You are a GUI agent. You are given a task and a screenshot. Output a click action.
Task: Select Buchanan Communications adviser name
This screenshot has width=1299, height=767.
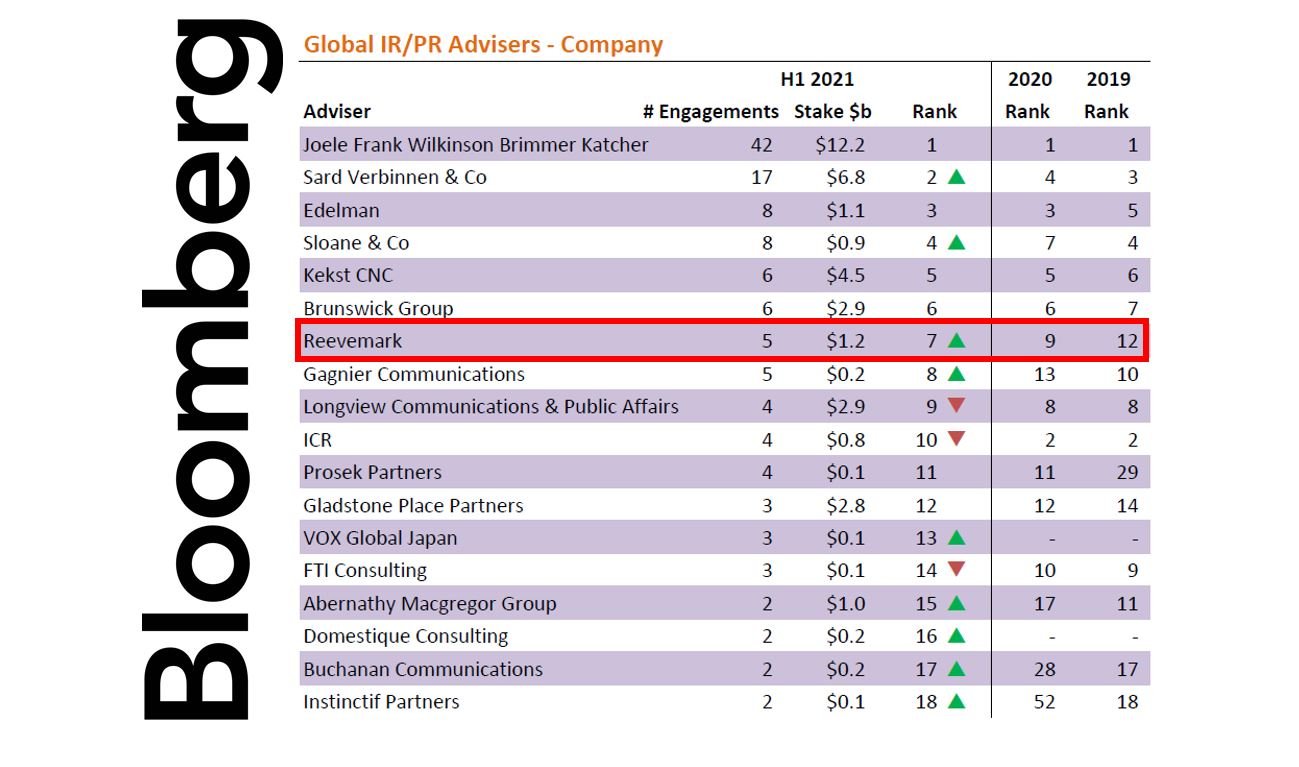(x=423, y=669)
